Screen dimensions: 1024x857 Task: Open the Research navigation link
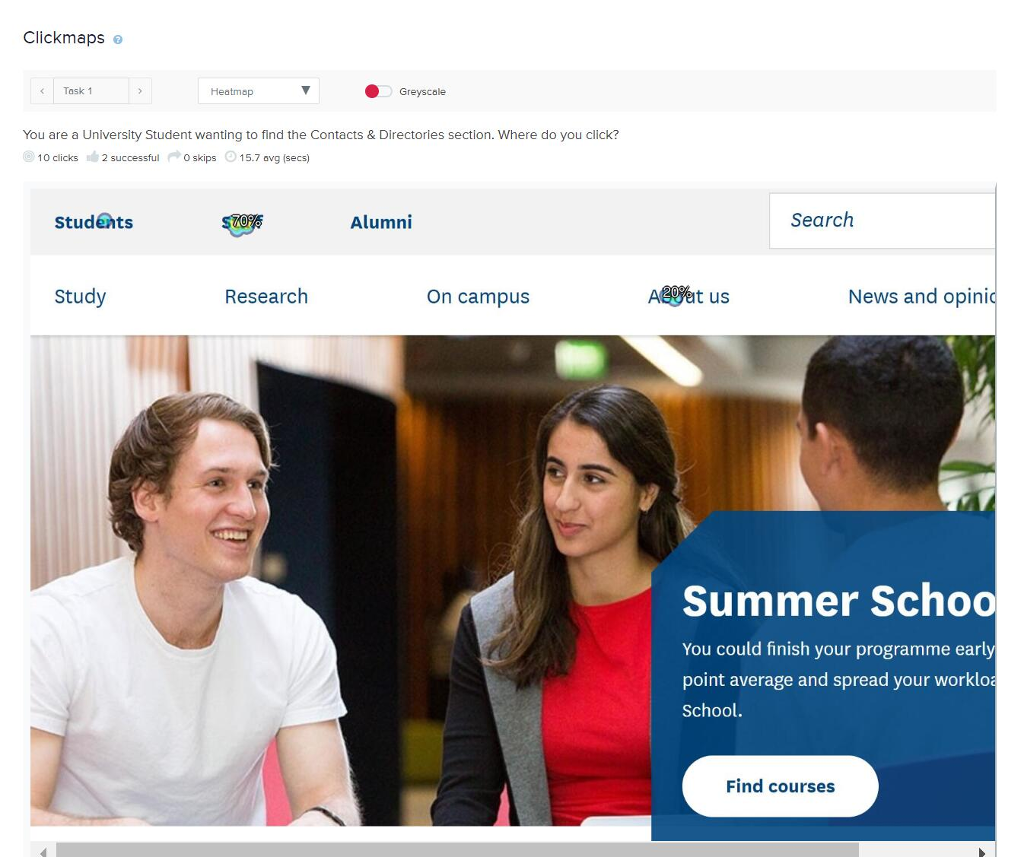point(266,296)
